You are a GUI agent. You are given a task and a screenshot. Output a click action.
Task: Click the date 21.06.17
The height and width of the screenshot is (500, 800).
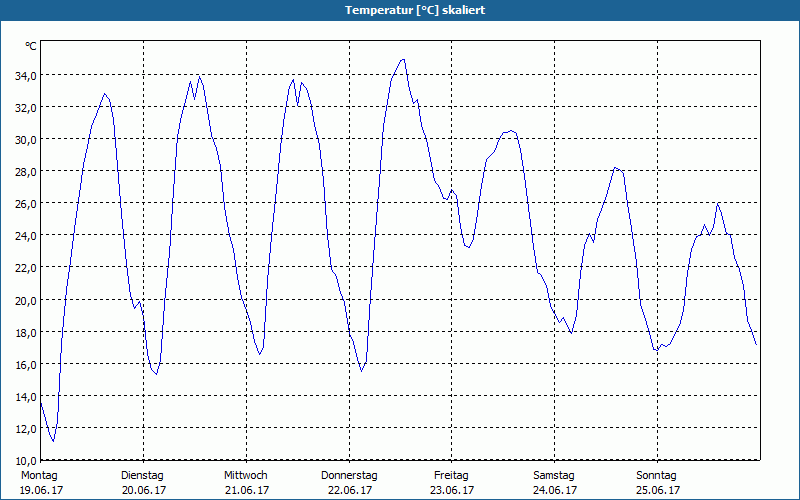(x=247, y=490)
